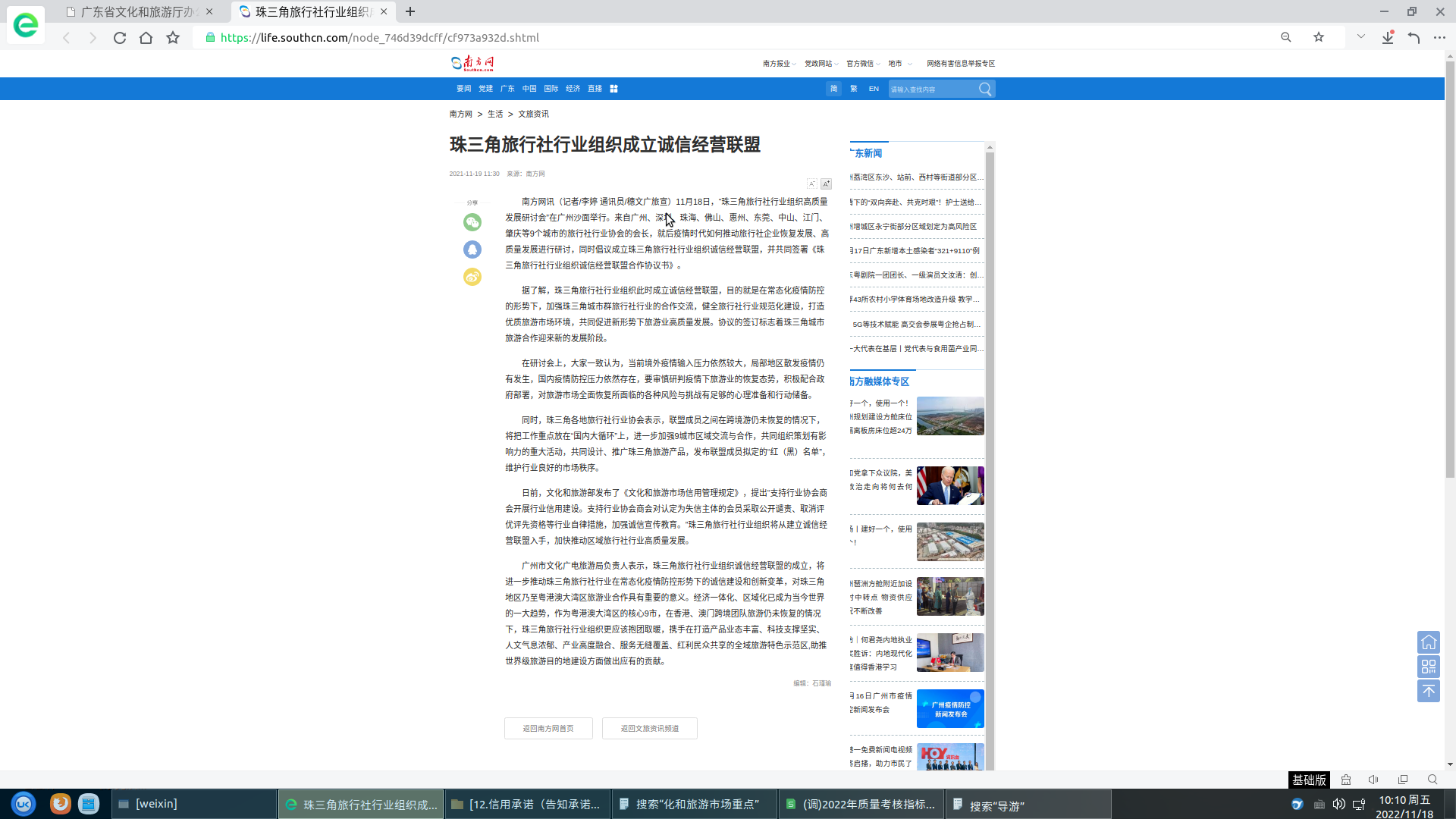Click the 返回南方网首页 button
The image size is (1456, 819).
pyautogui.click(x=548, y=728)
